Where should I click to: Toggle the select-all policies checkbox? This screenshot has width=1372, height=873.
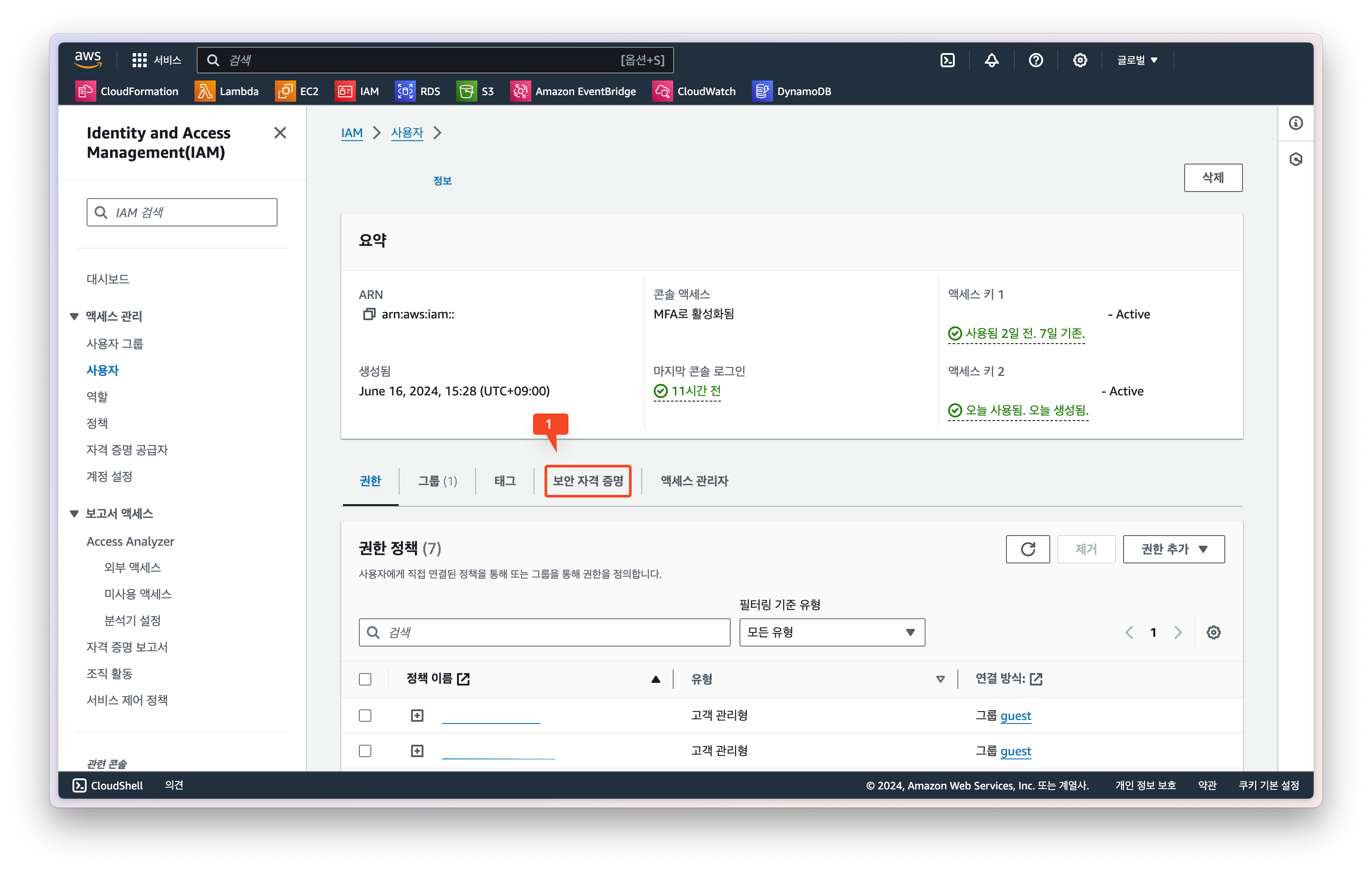365,679
